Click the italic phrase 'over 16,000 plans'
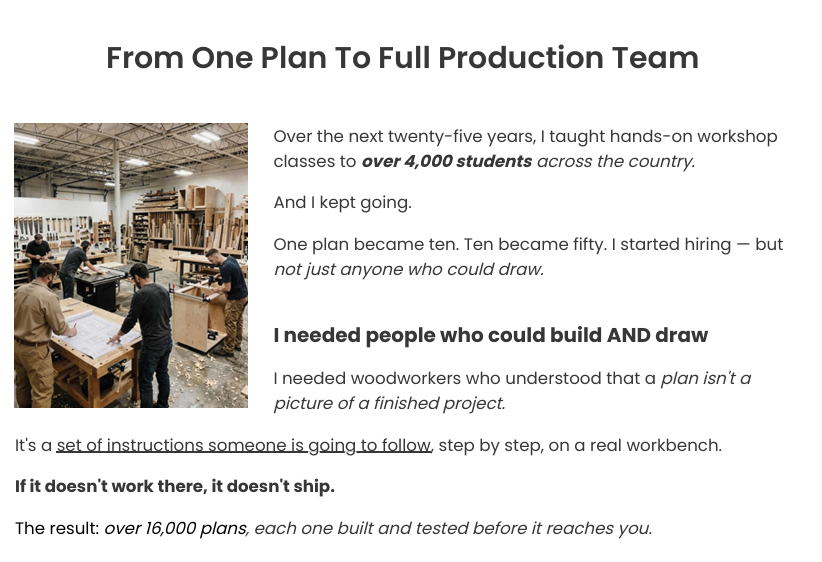The width and height of the screenshot is (822, 562). pyautogui.click(x=176, y=528)
